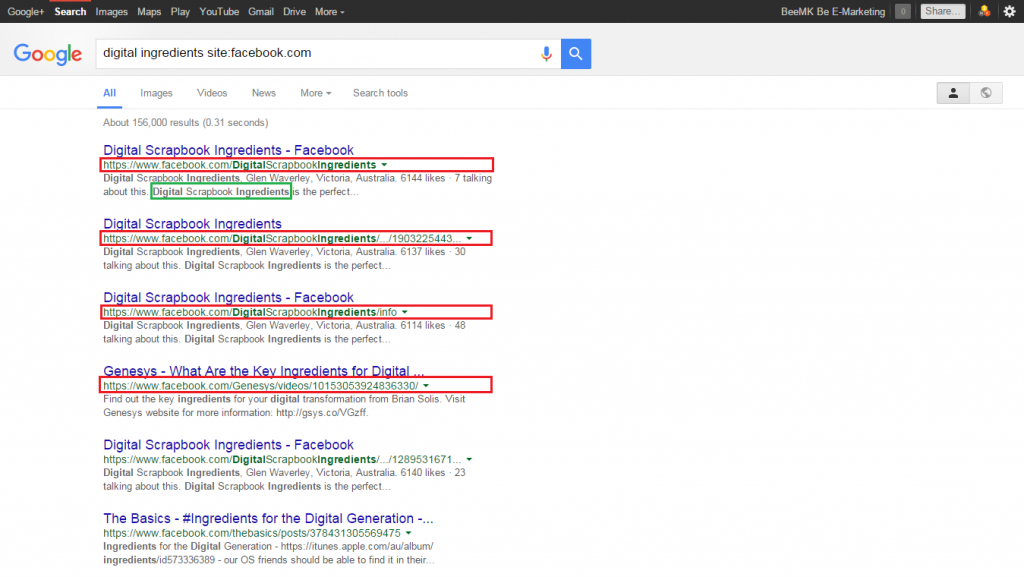Expand the More dropdown under search box
The width and height of the screenshot is (1024, 577).
tap(315, 93)
